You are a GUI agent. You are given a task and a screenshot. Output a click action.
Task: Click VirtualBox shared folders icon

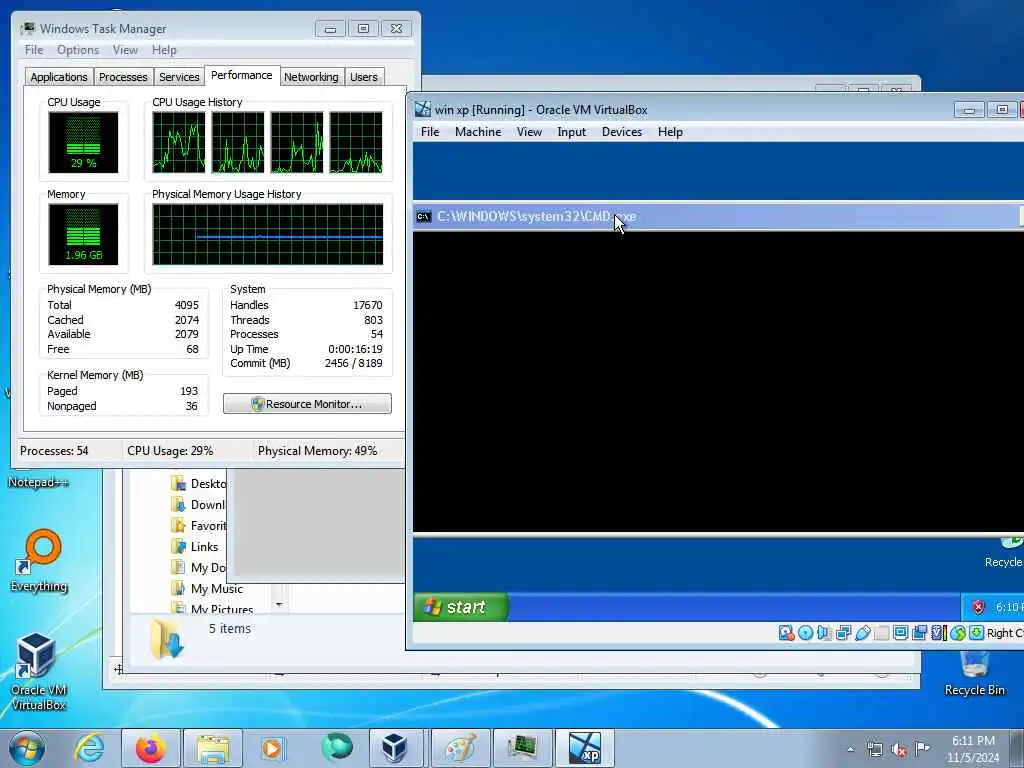pyautogui.click(x=881, y=632)
